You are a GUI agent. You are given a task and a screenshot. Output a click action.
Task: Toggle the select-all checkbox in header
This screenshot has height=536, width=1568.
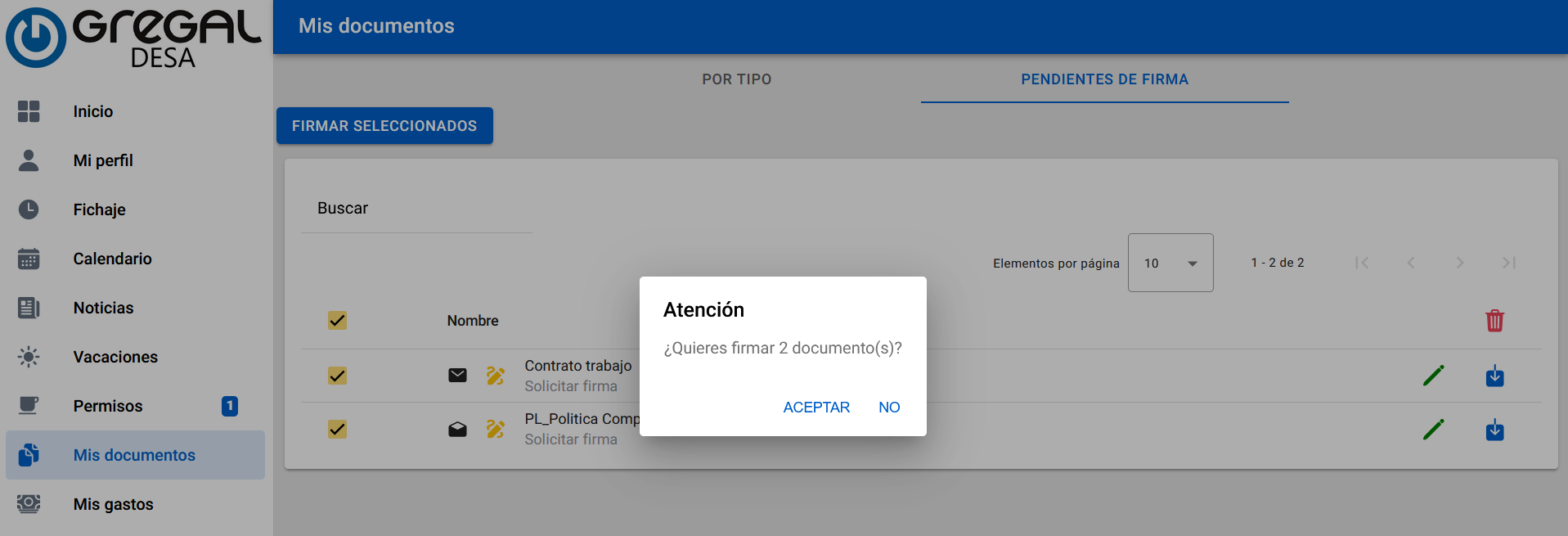point(337,320)
